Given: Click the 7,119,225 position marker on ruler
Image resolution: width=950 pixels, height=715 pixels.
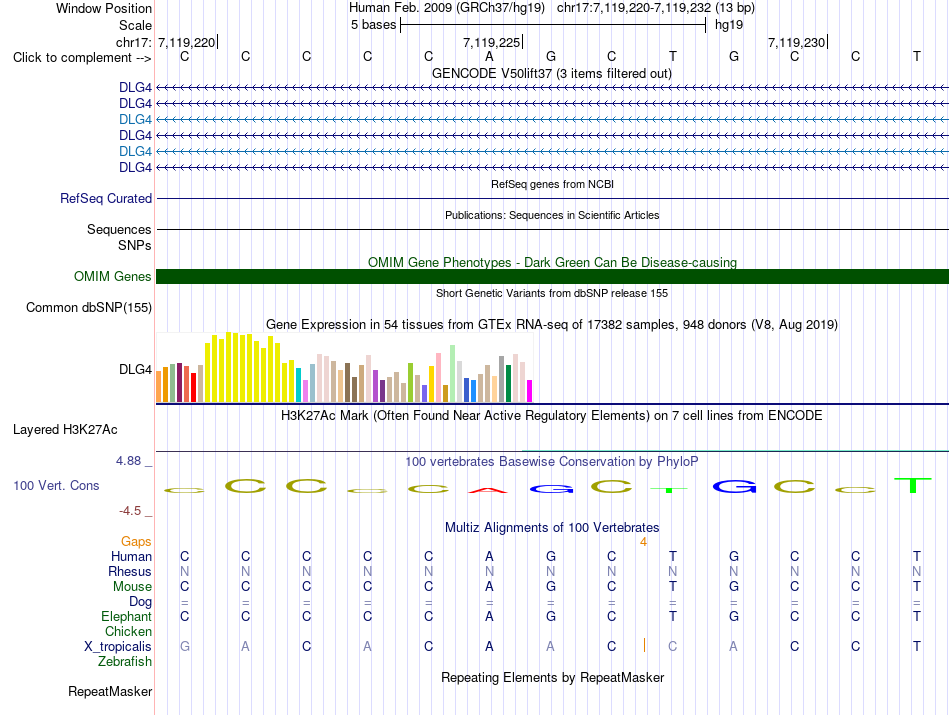Looking at the screenshot, I should [493, 42].
